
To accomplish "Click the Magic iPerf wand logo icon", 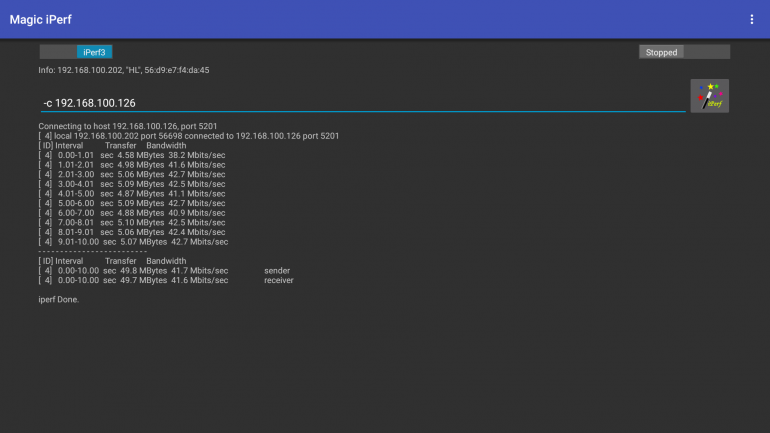I will coord(709,96).
